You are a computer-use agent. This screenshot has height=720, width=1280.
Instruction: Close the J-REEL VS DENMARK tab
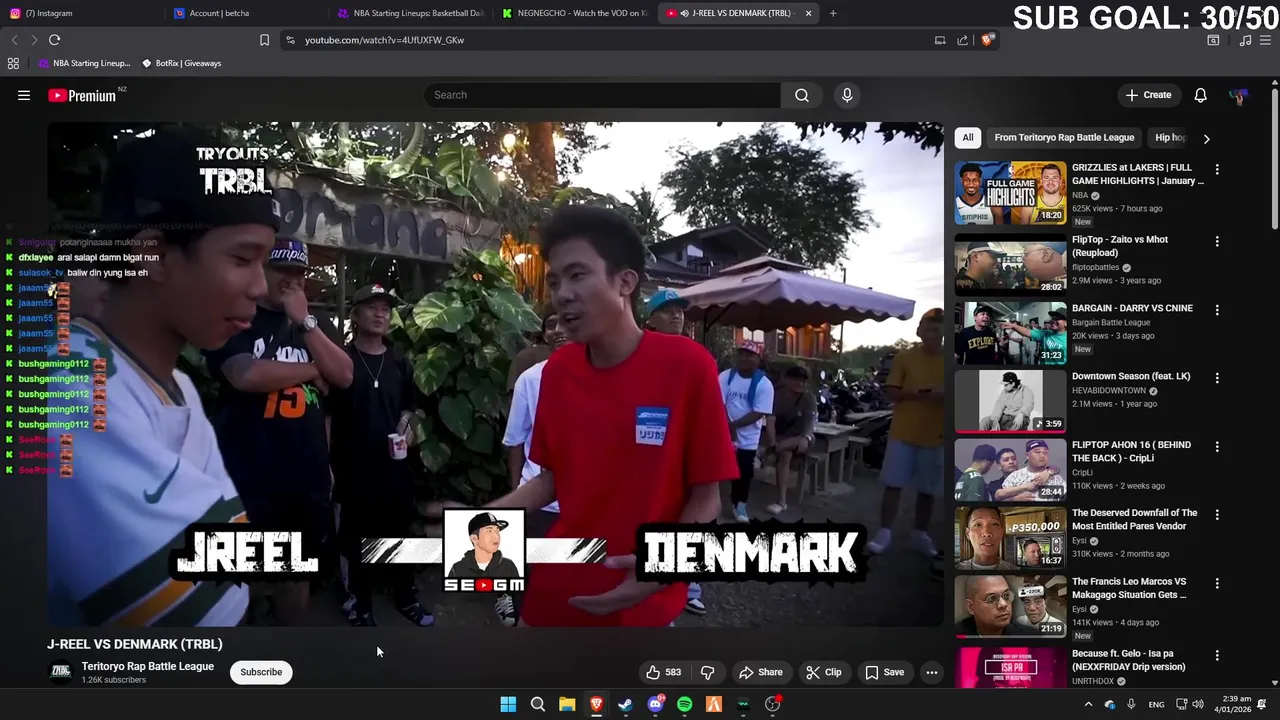[x=808, y=13]
